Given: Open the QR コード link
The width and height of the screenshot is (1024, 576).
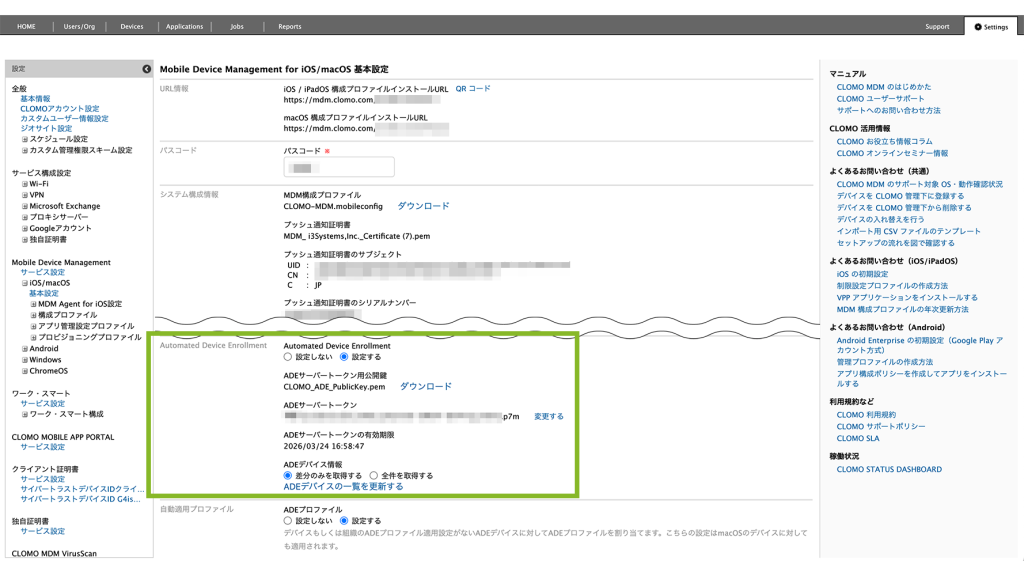Looking at the screenshot, I should 473,89.
